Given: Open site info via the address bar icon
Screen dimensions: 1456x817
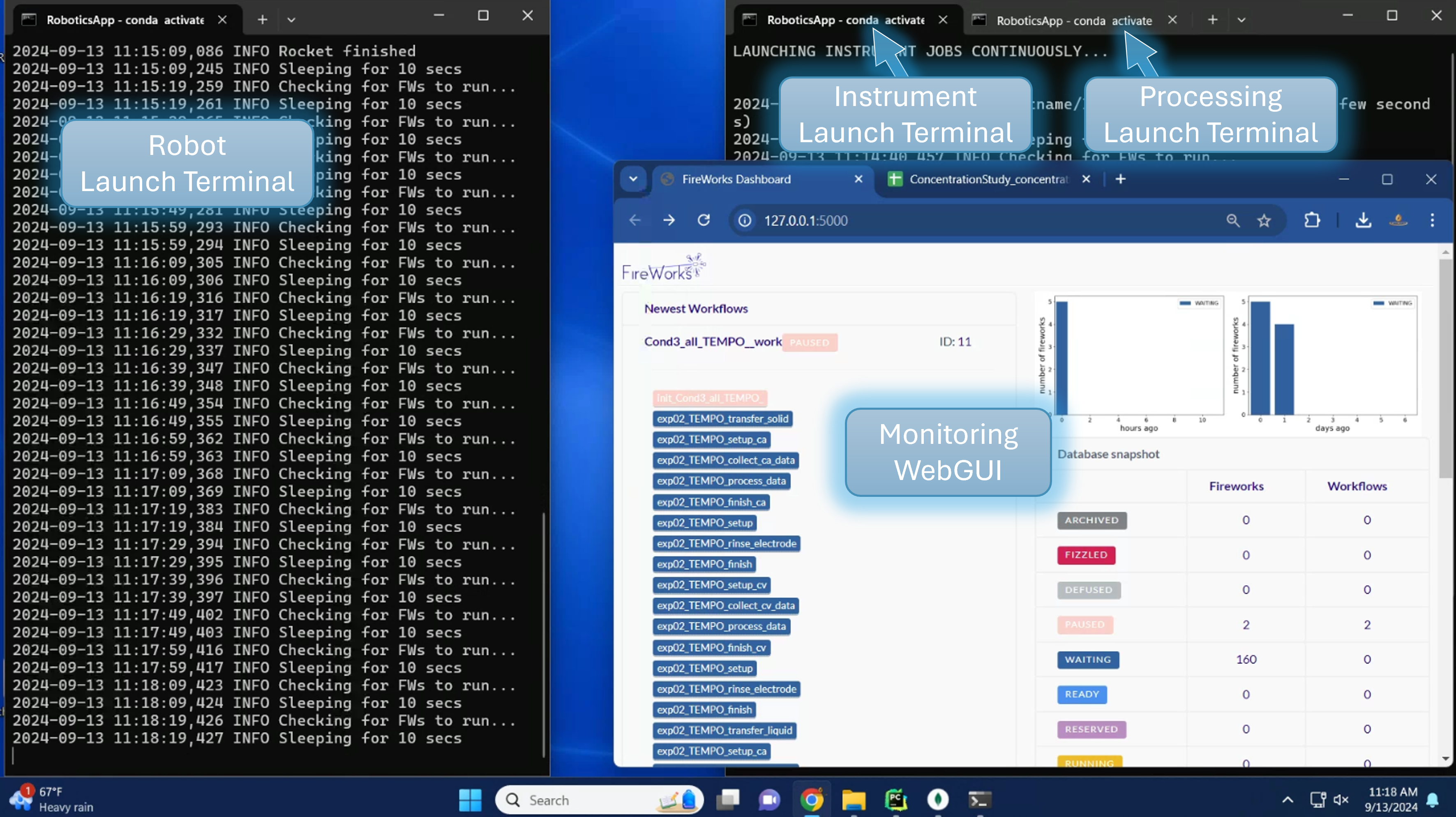Looking at the screenshot, I should (x=744, y=221).
